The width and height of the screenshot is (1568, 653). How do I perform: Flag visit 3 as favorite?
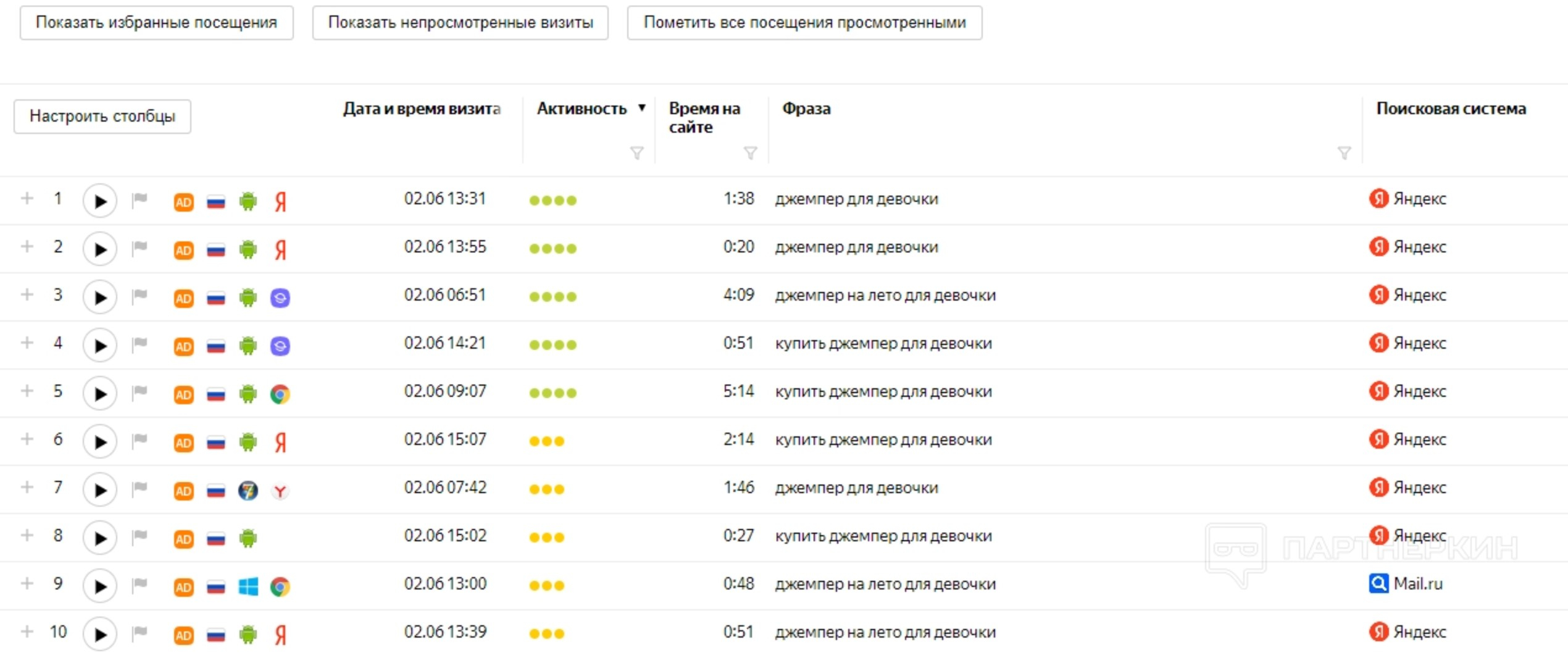pos(140,296)
